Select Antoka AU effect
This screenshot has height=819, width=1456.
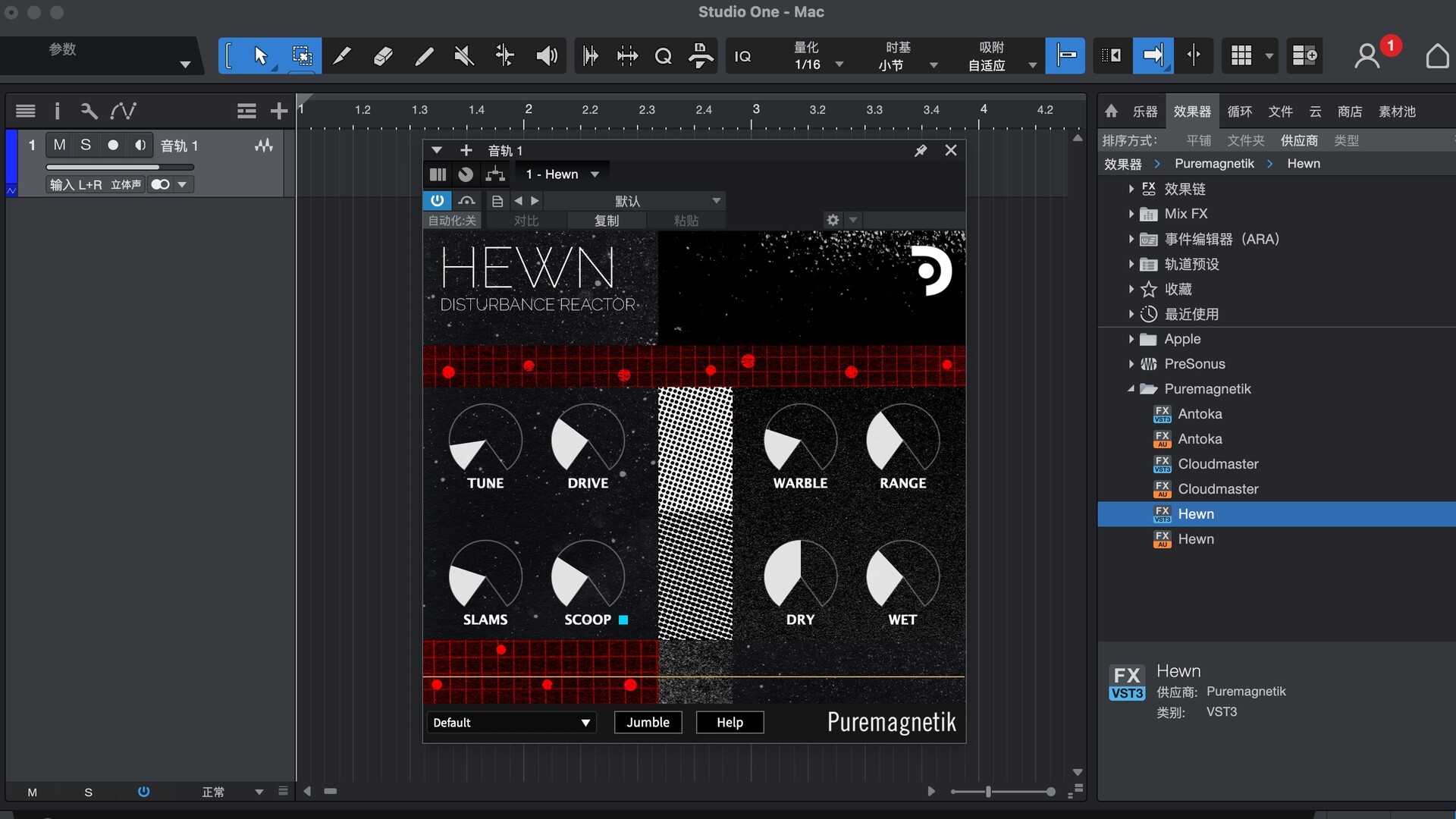[1200, 439]
